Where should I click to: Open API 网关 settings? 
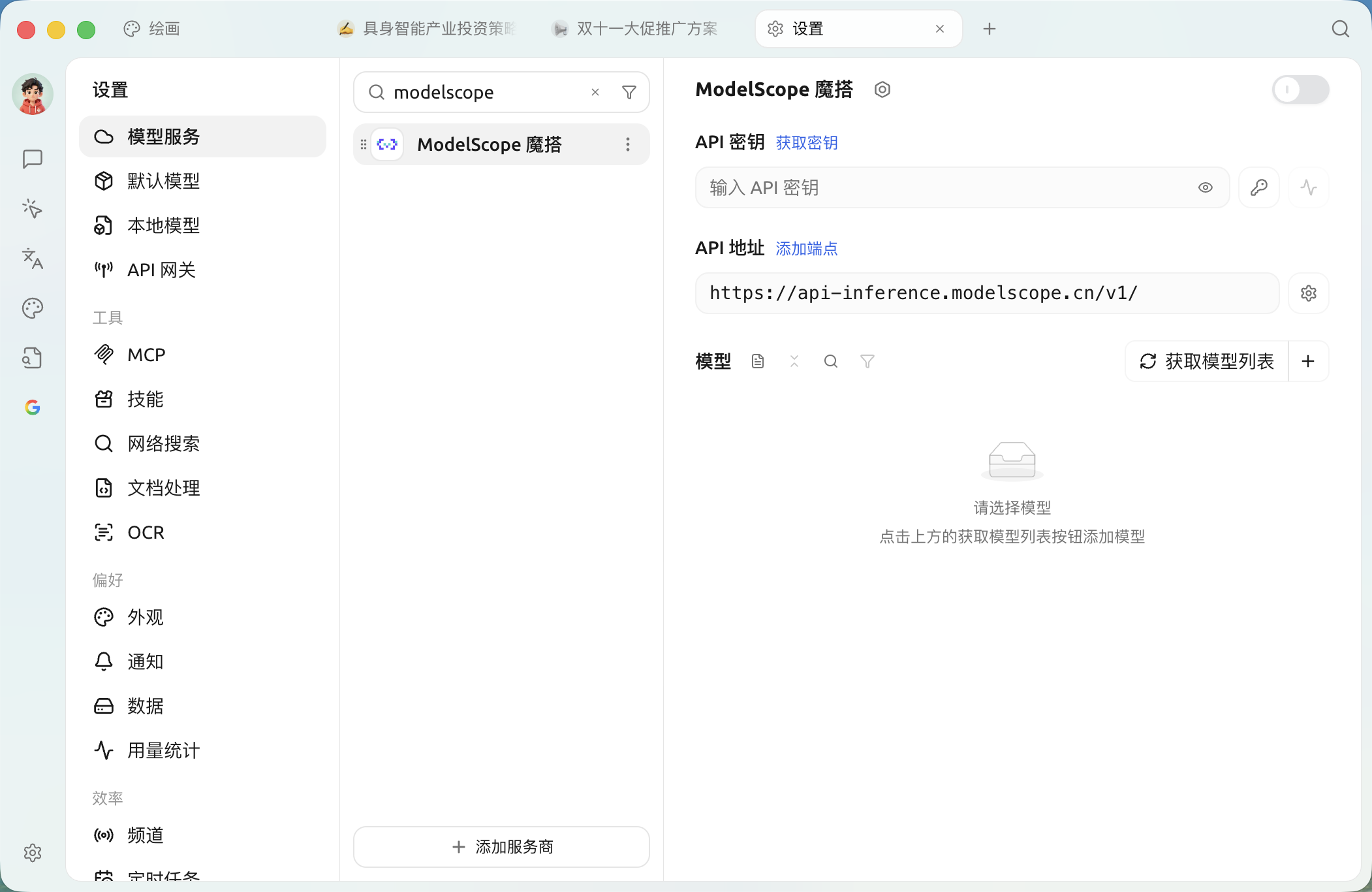pos(202,270)
